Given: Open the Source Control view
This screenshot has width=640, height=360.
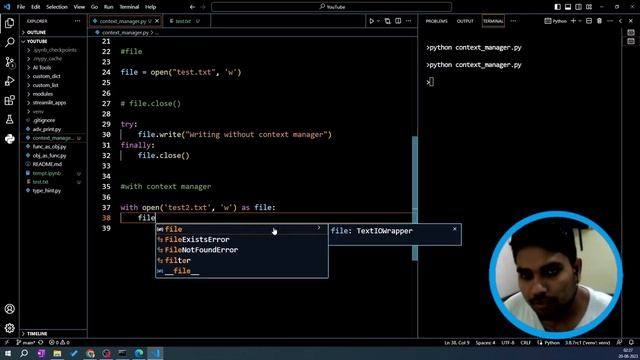Looking at the screenshot, I should coord(9,62).
